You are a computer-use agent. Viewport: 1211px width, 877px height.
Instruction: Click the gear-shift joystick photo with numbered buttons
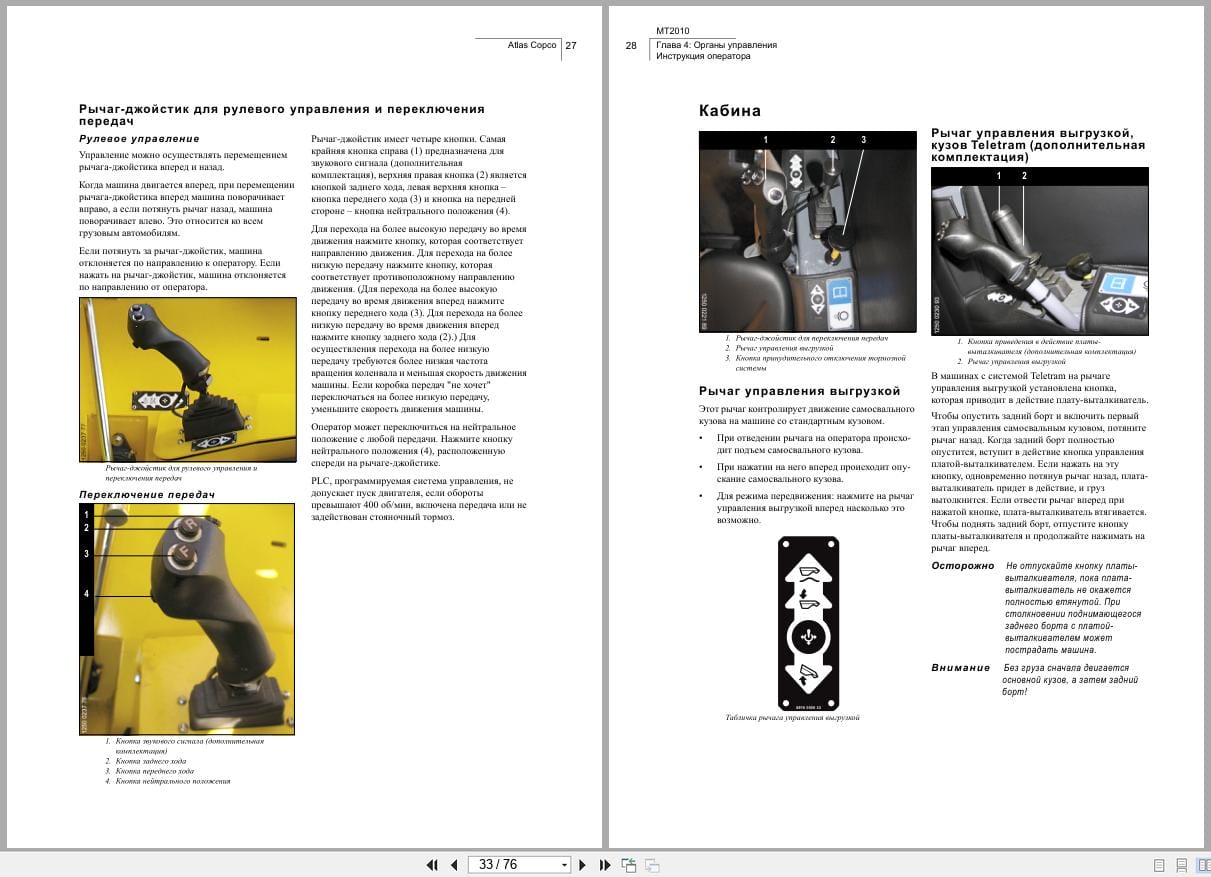click(x=187, y=619)
